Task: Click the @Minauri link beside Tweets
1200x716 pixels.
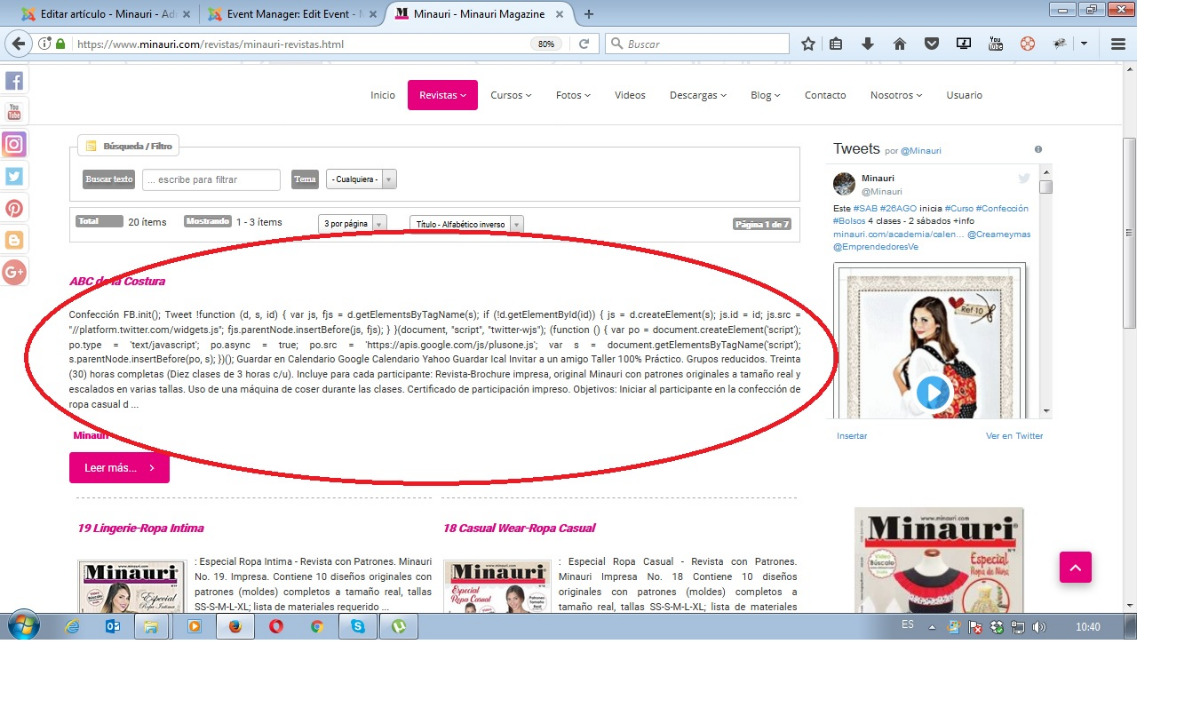Action: [921, 151]
